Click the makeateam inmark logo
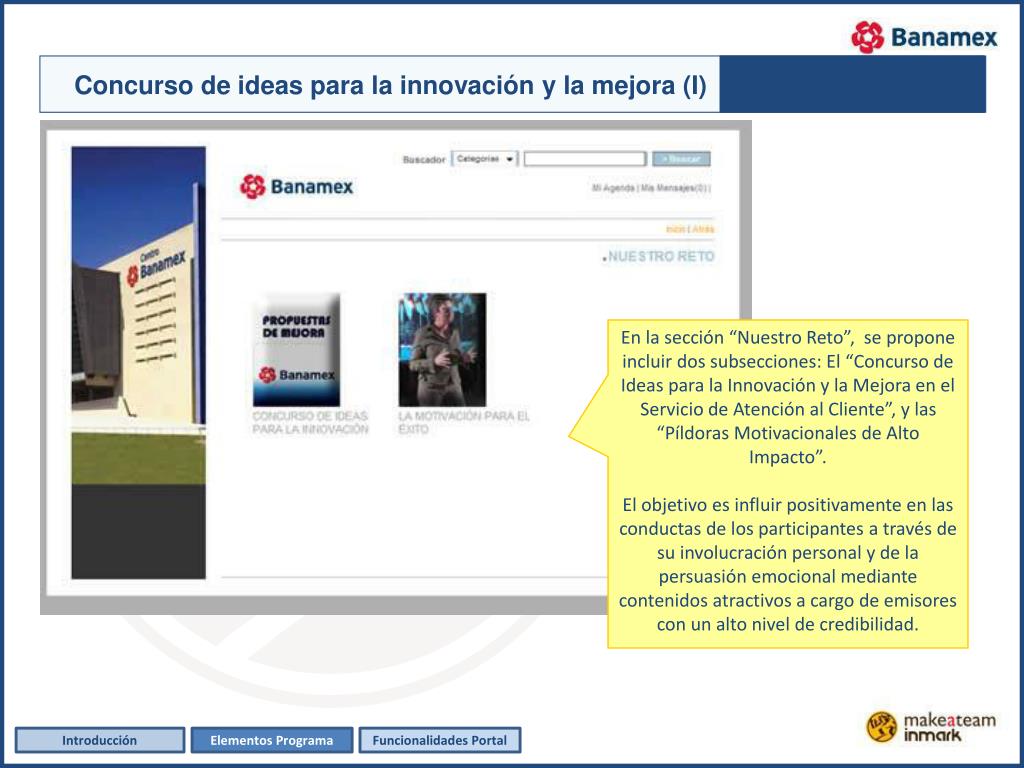 [x=931, y=727]
